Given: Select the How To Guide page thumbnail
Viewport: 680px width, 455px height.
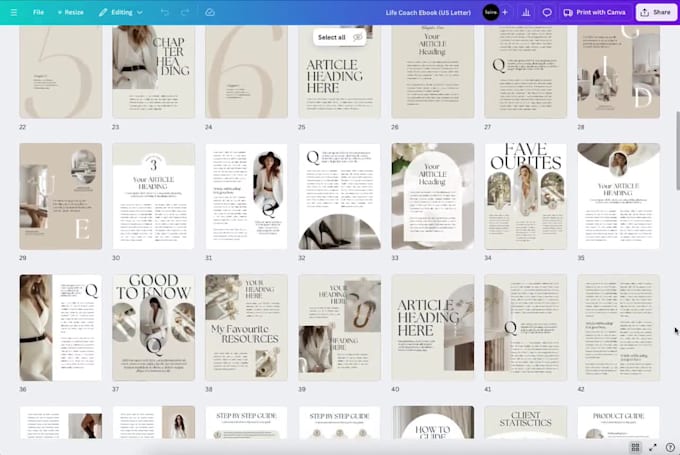Looking at the screenshot, I should coord(433,422).
